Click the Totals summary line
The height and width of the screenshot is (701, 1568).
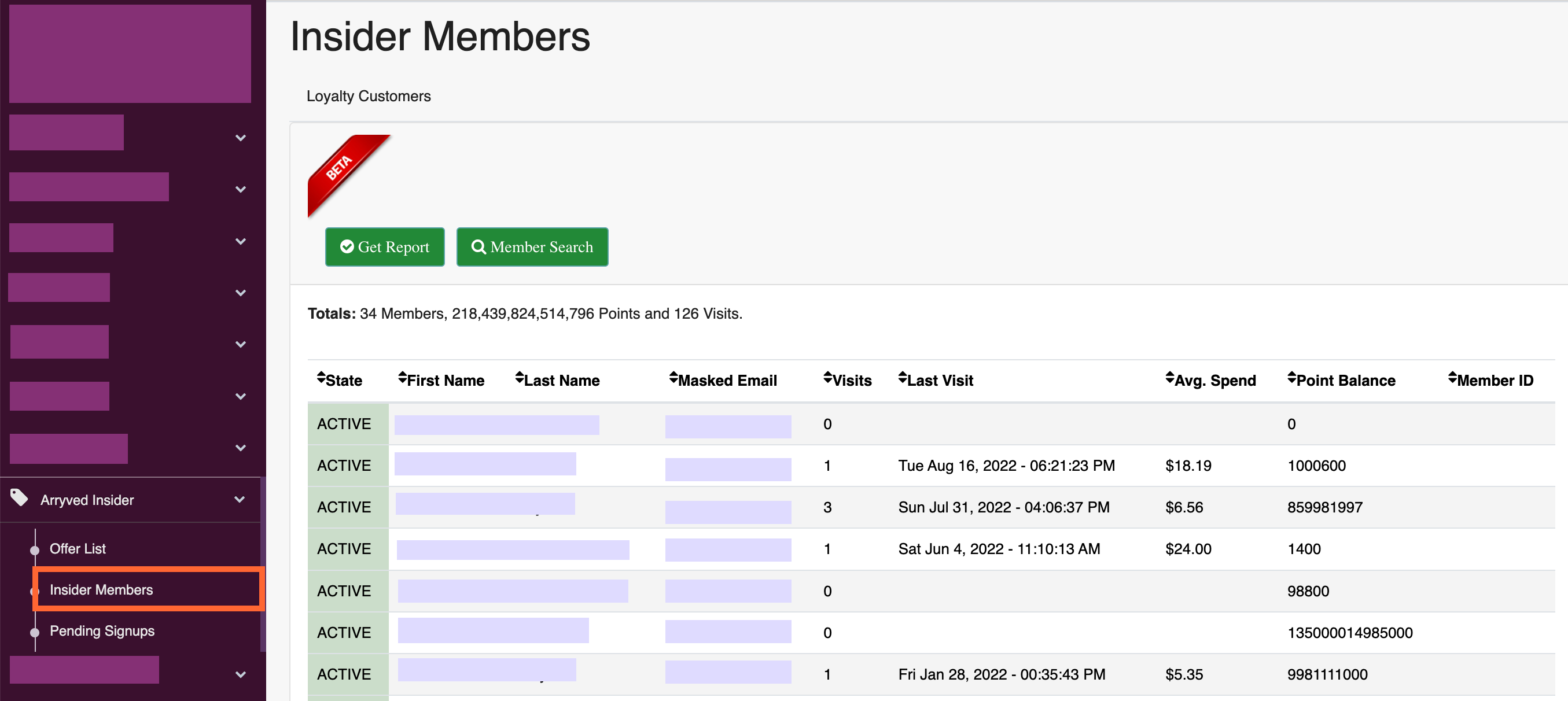pos(525,313)
